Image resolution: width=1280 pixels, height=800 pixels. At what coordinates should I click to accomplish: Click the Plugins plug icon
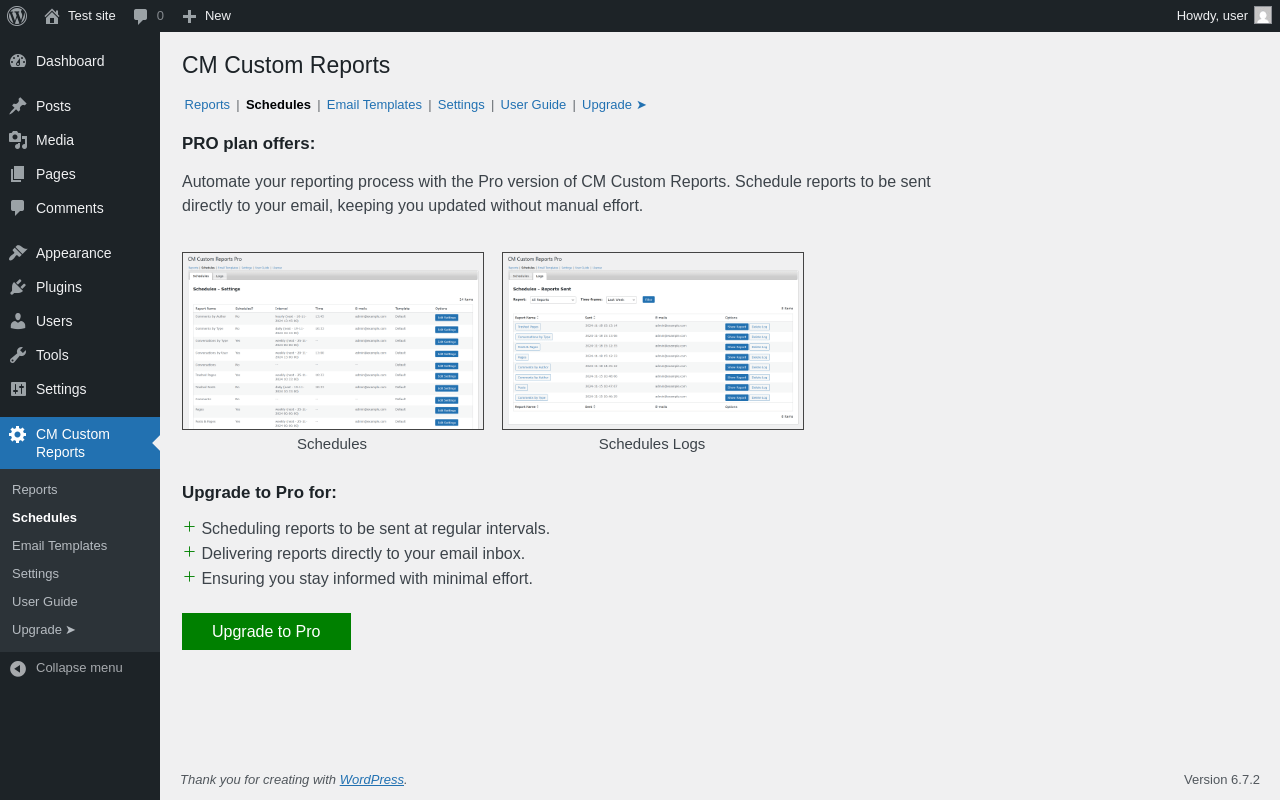pos(18,287)
